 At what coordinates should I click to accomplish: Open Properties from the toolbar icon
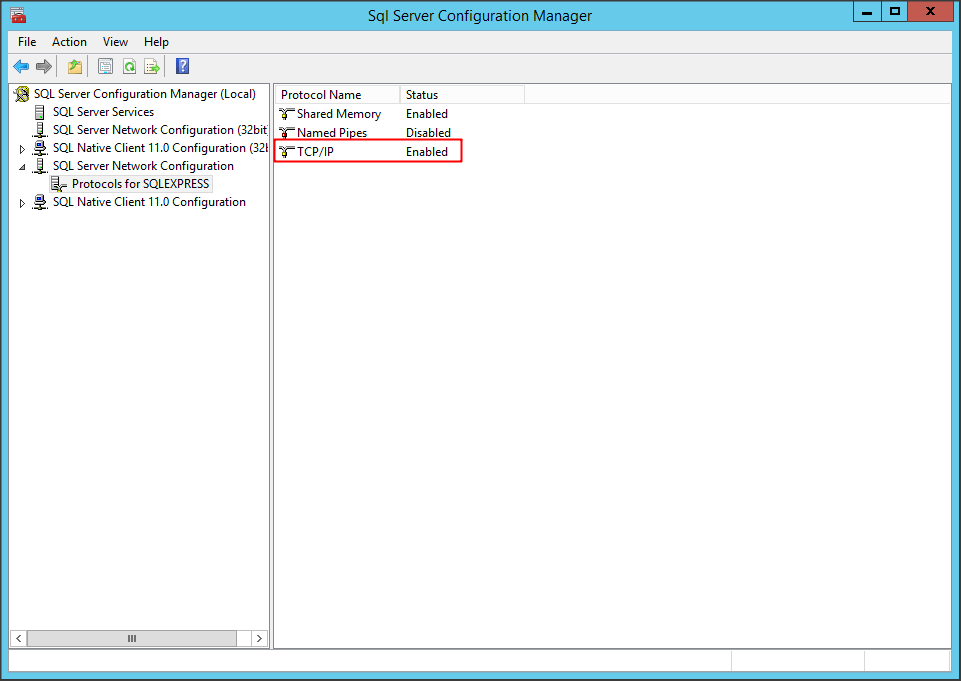point(105,67)
